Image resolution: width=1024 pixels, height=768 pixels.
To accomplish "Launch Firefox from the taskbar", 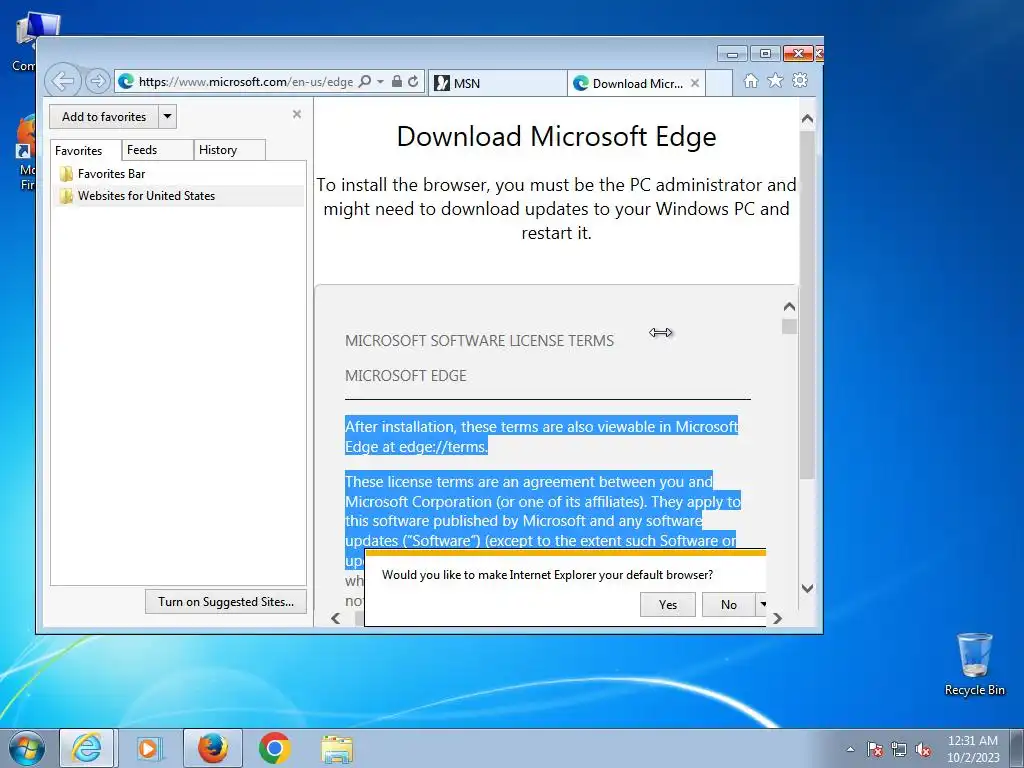I will click(212, 748).
